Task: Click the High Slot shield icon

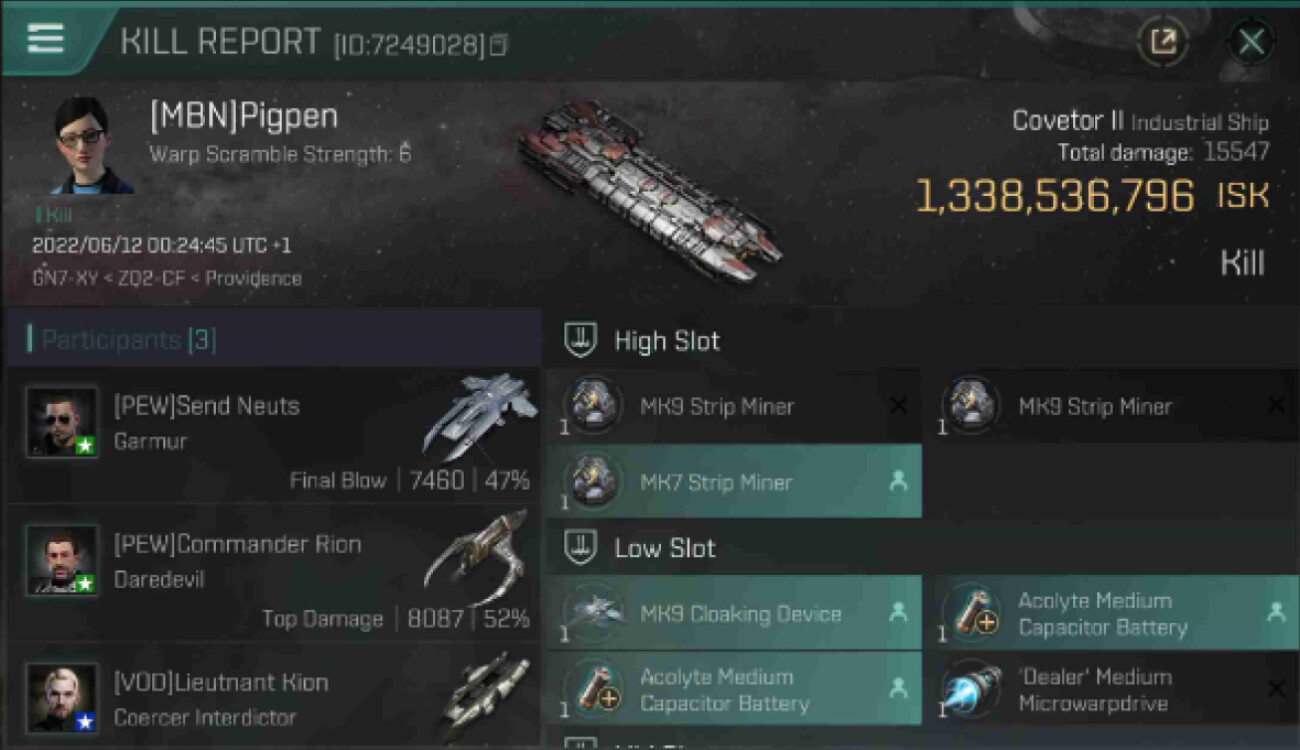Action: coord(581,340)
